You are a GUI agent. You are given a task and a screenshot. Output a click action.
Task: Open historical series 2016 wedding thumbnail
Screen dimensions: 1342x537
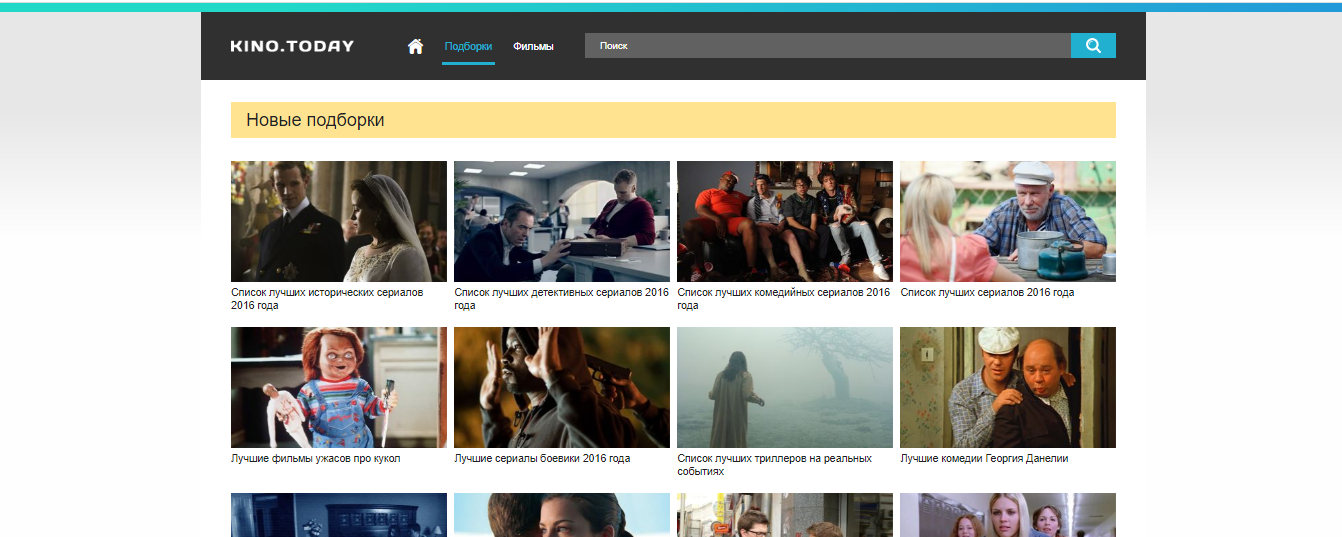click(x=338, y=221)
